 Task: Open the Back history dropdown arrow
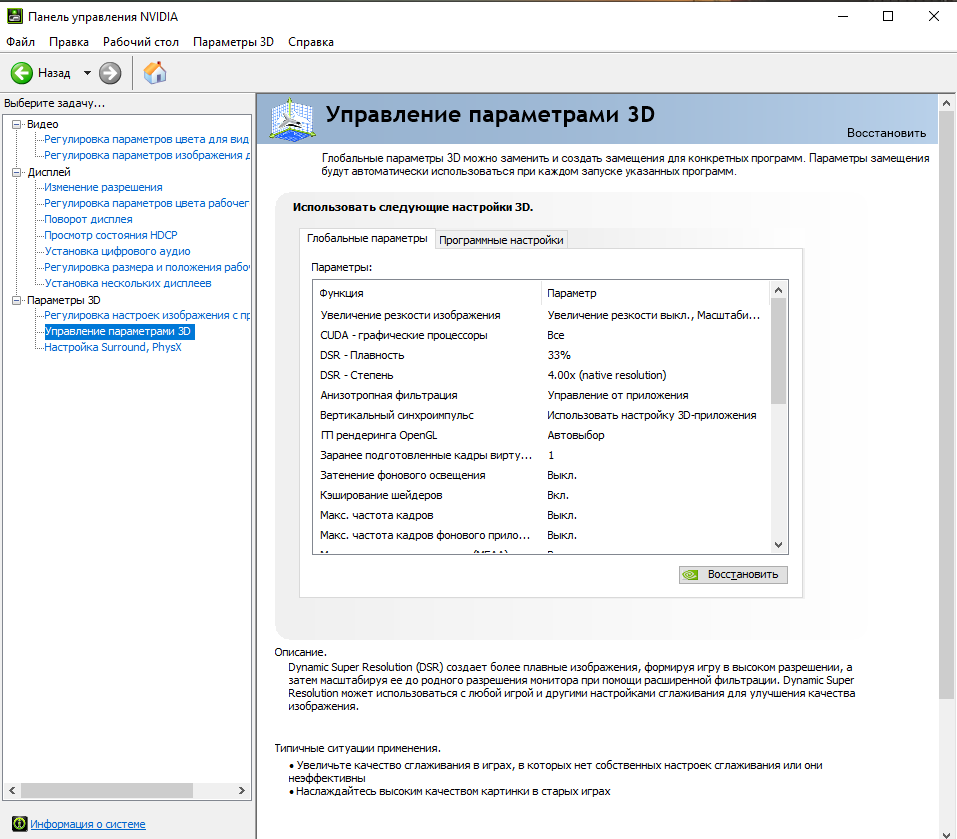[87, 73]
